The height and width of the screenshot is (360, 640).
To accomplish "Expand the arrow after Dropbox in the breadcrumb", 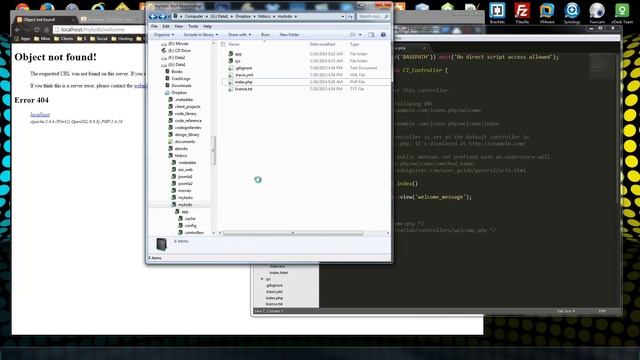I will click(x=254, y=16).
